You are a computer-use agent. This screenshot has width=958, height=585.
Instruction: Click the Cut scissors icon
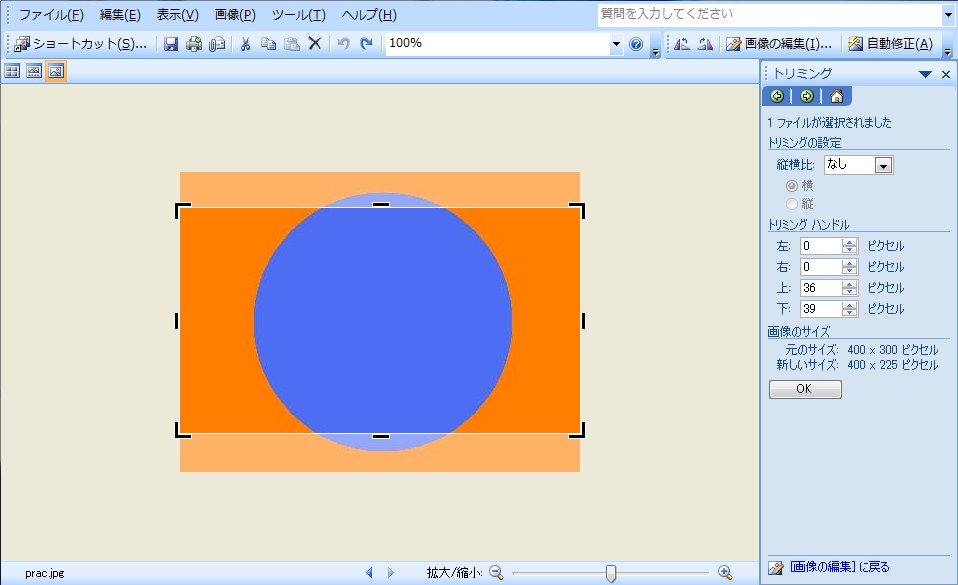(244, 44)
